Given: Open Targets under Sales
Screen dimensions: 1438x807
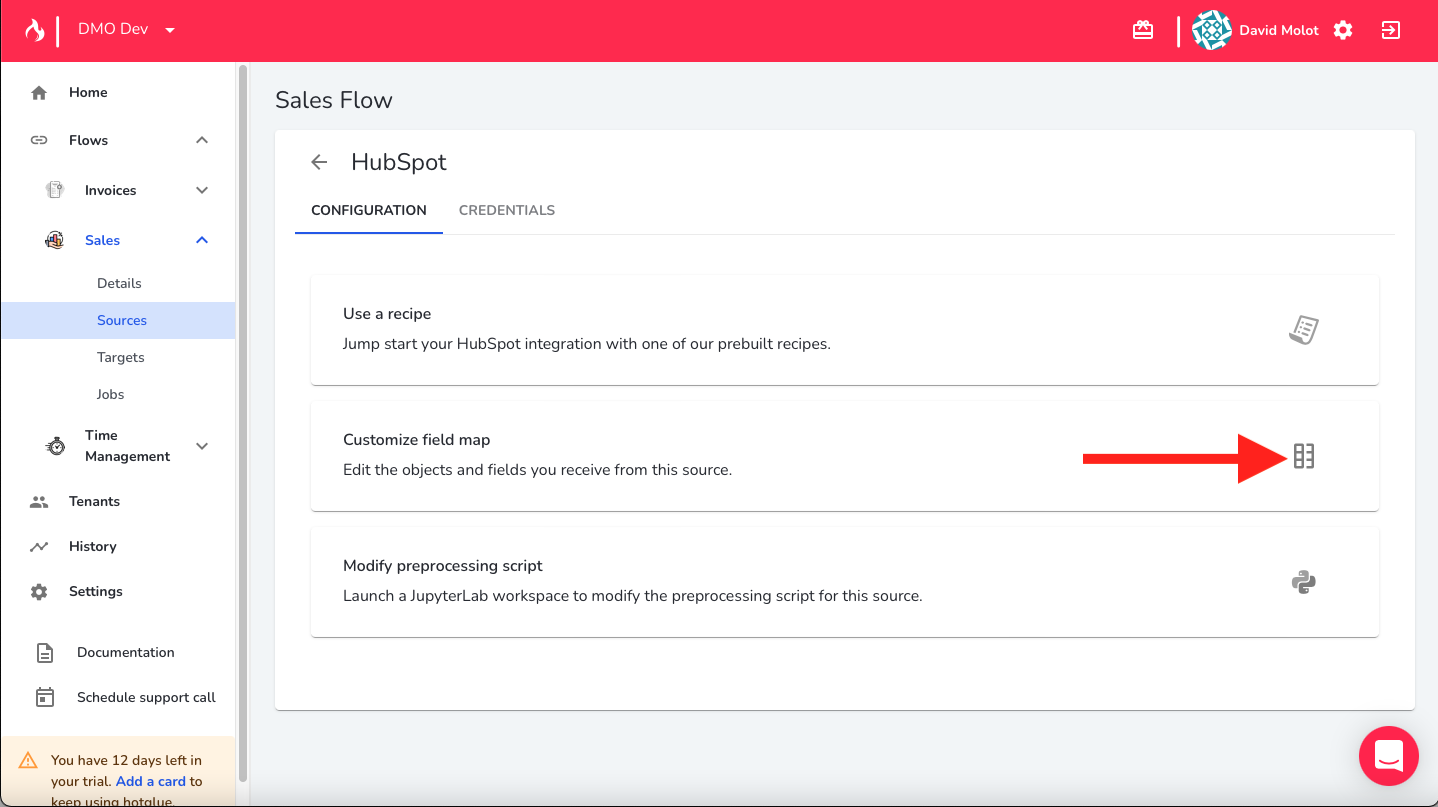Looking at the screenshot, I should (x=119, y=358).
